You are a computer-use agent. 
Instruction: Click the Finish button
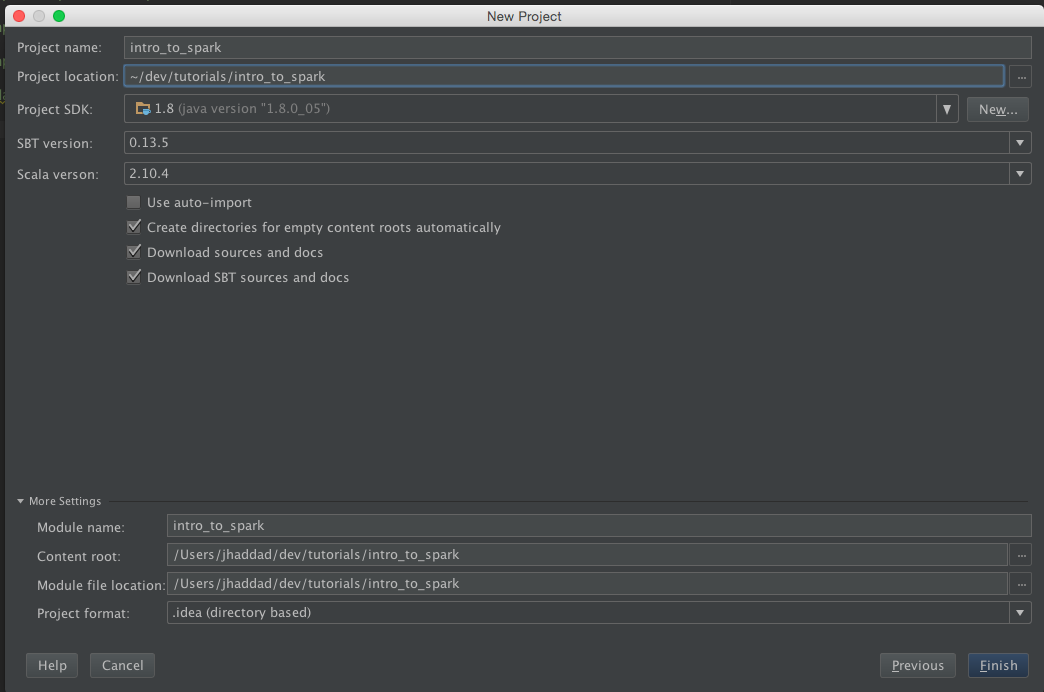click(997, 665)
